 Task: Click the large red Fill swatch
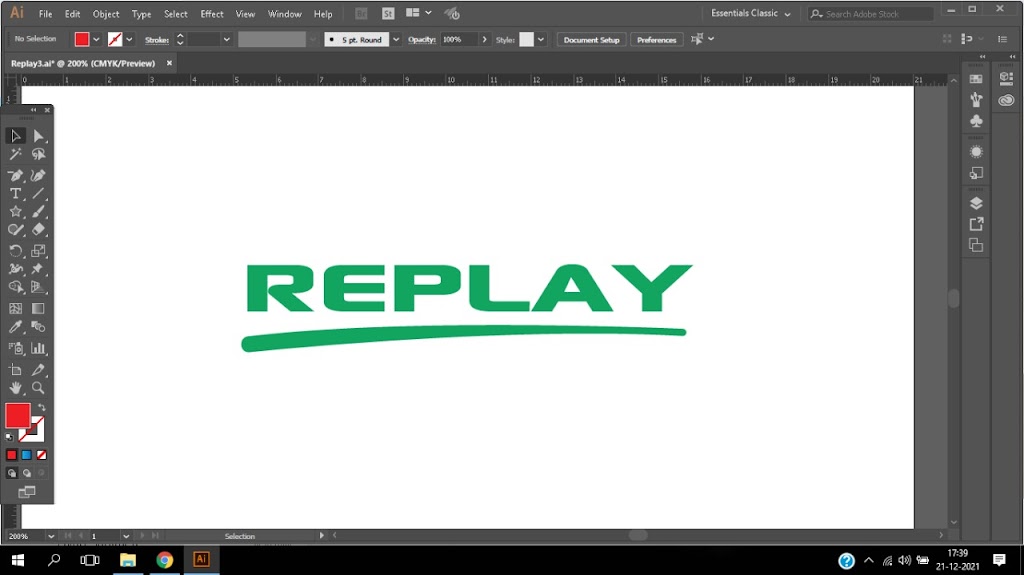18,416
